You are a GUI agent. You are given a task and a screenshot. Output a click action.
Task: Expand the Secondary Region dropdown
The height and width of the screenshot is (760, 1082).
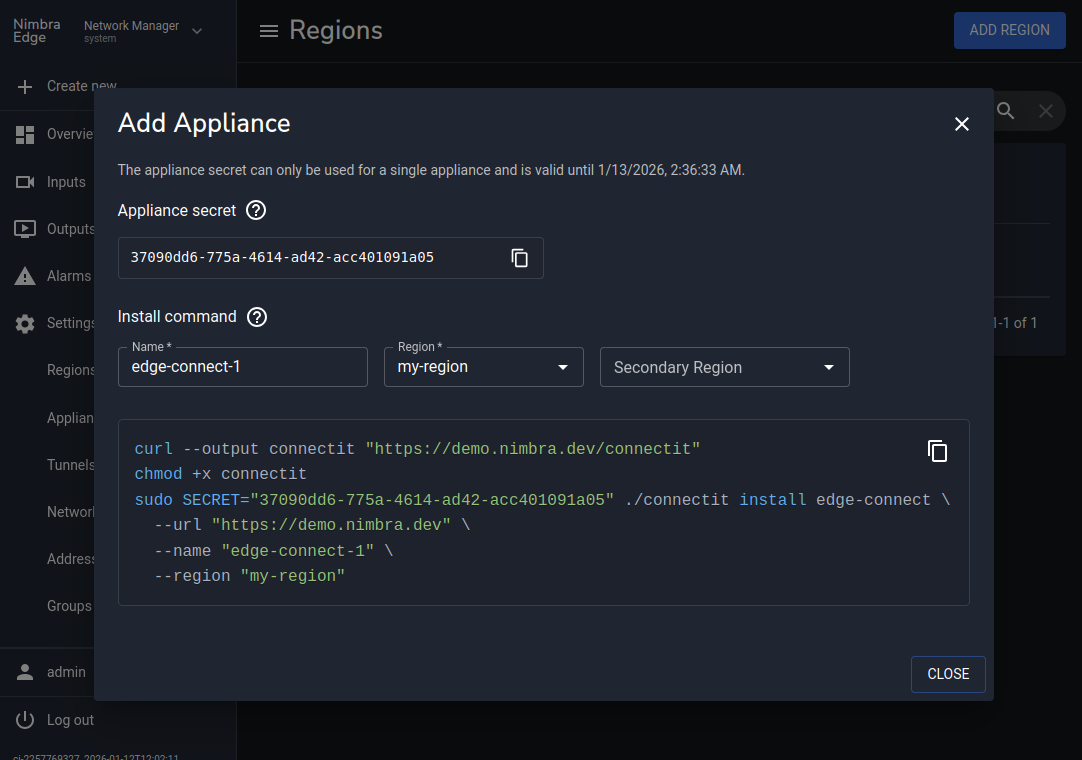724,367
